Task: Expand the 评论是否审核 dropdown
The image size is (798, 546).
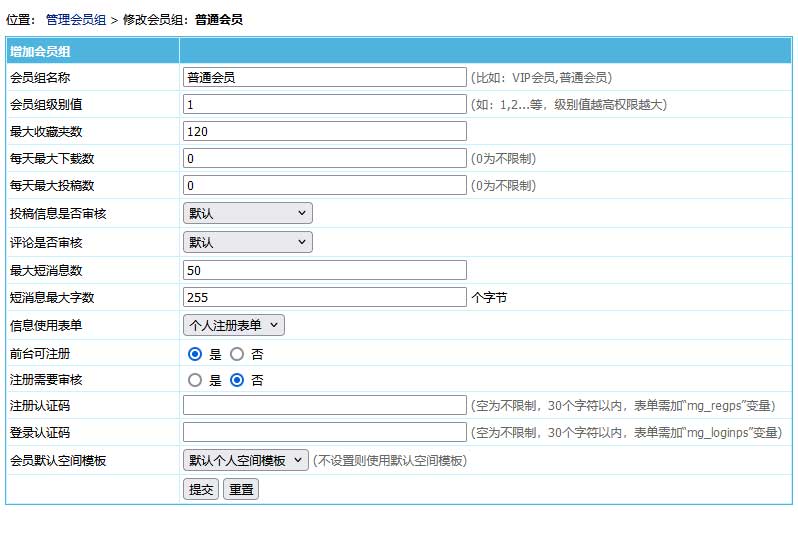Action: point(248,242)
